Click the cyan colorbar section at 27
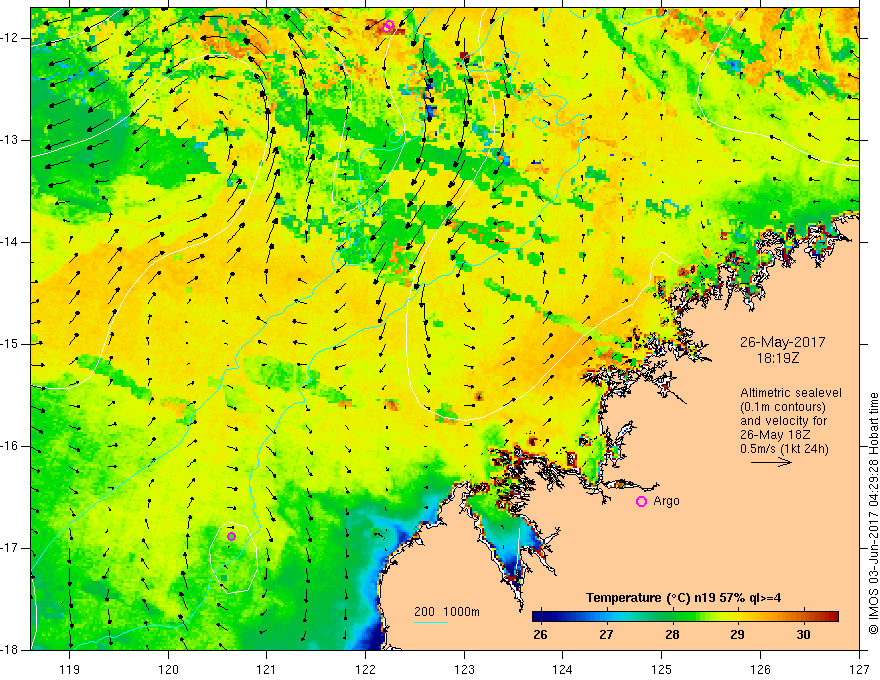Image resolution: width=880 pixels, height=680 pixels. tap(606, 616)
